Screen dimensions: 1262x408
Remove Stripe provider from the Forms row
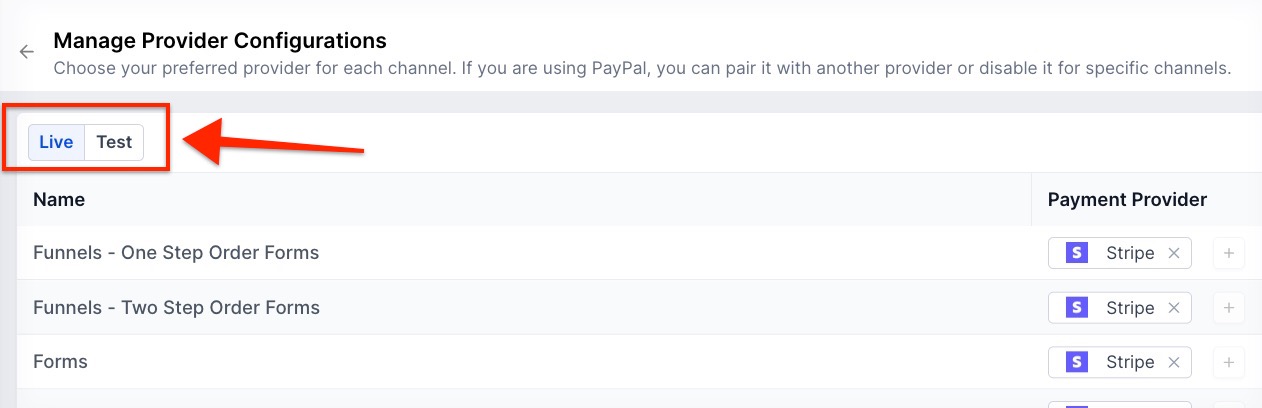pyautogui.click(x=1174, y=362)
